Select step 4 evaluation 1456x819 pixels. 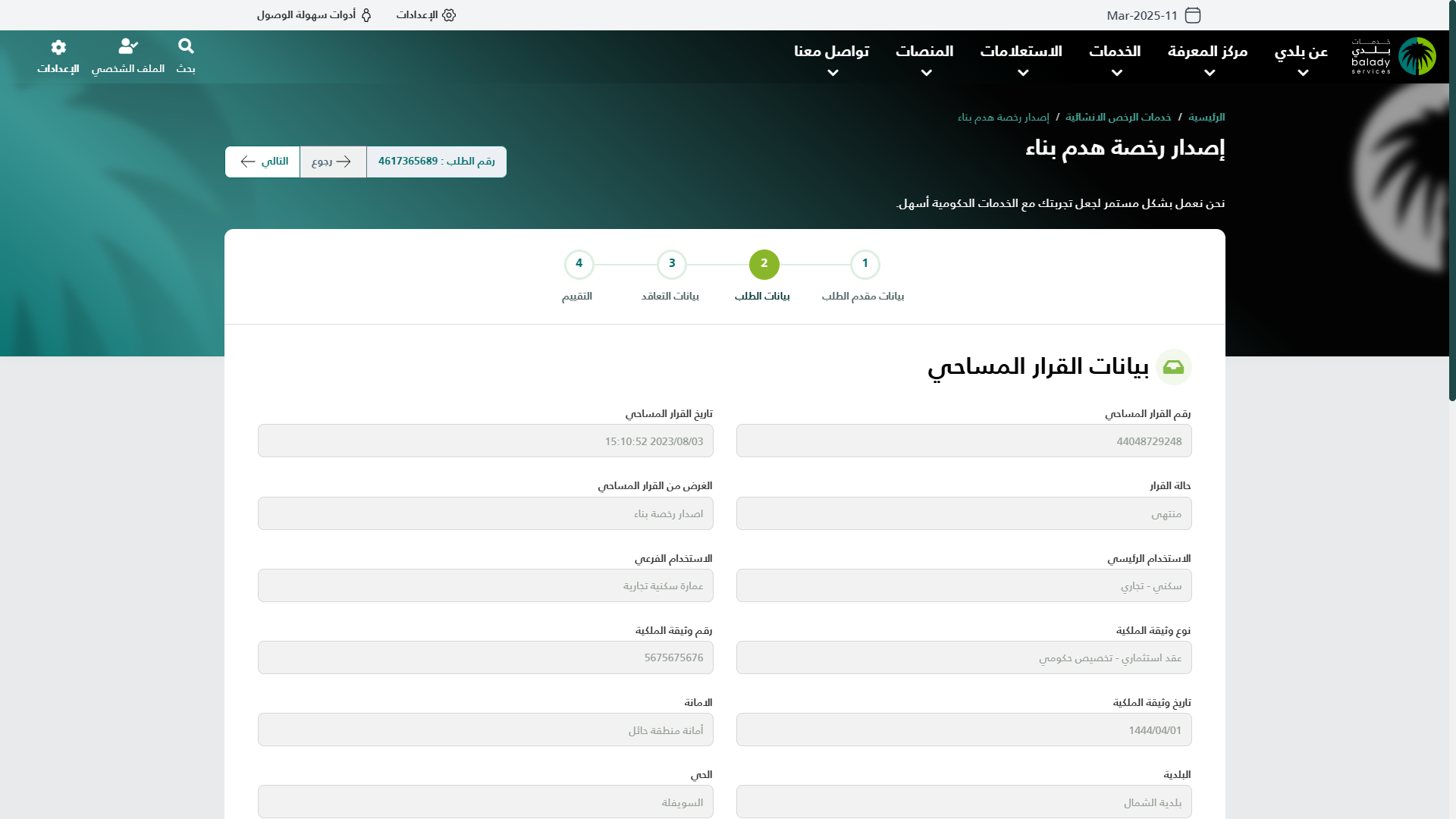[x=579, y=265]
